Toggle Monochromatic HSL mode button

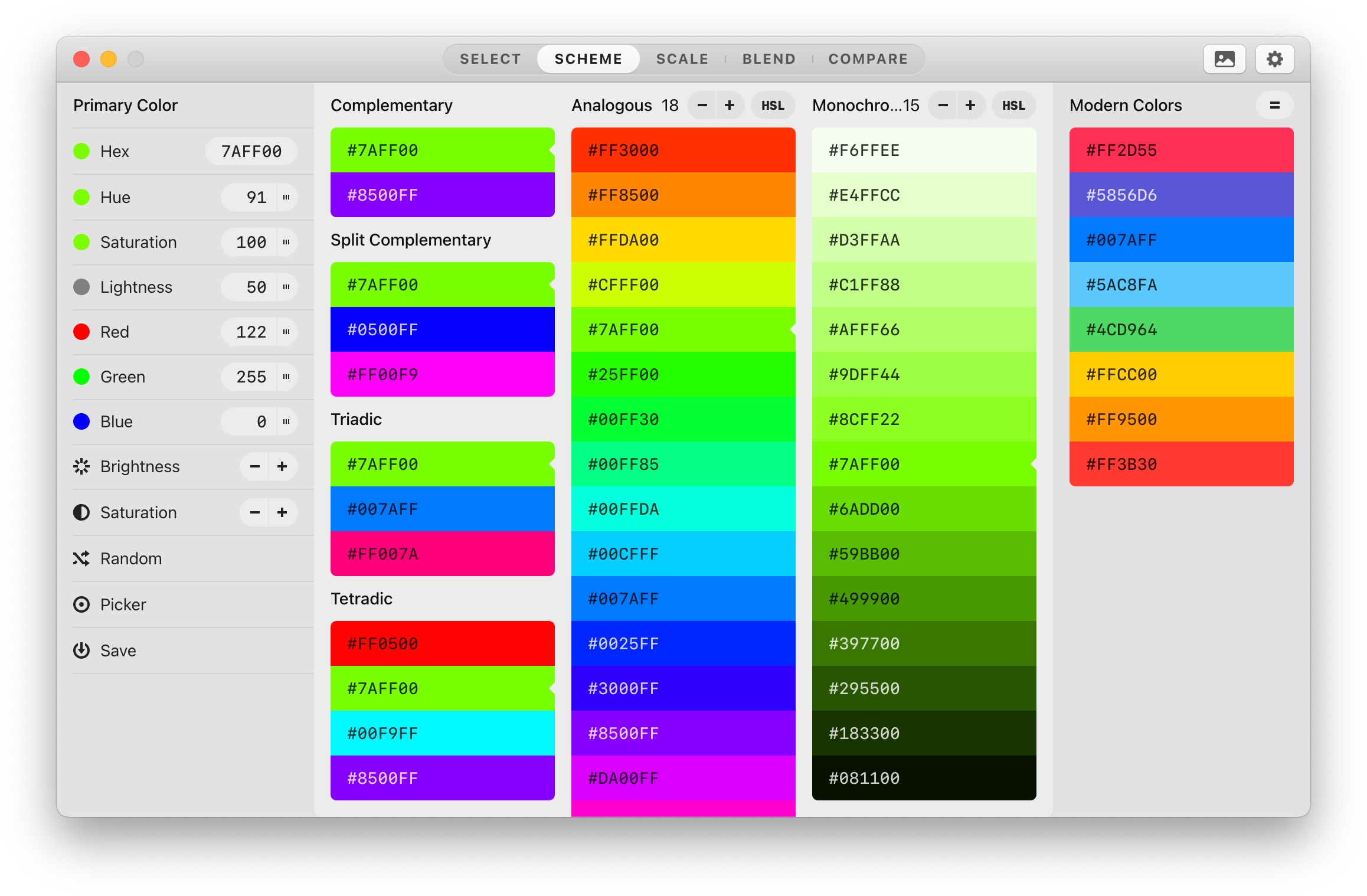[1013, 105]
